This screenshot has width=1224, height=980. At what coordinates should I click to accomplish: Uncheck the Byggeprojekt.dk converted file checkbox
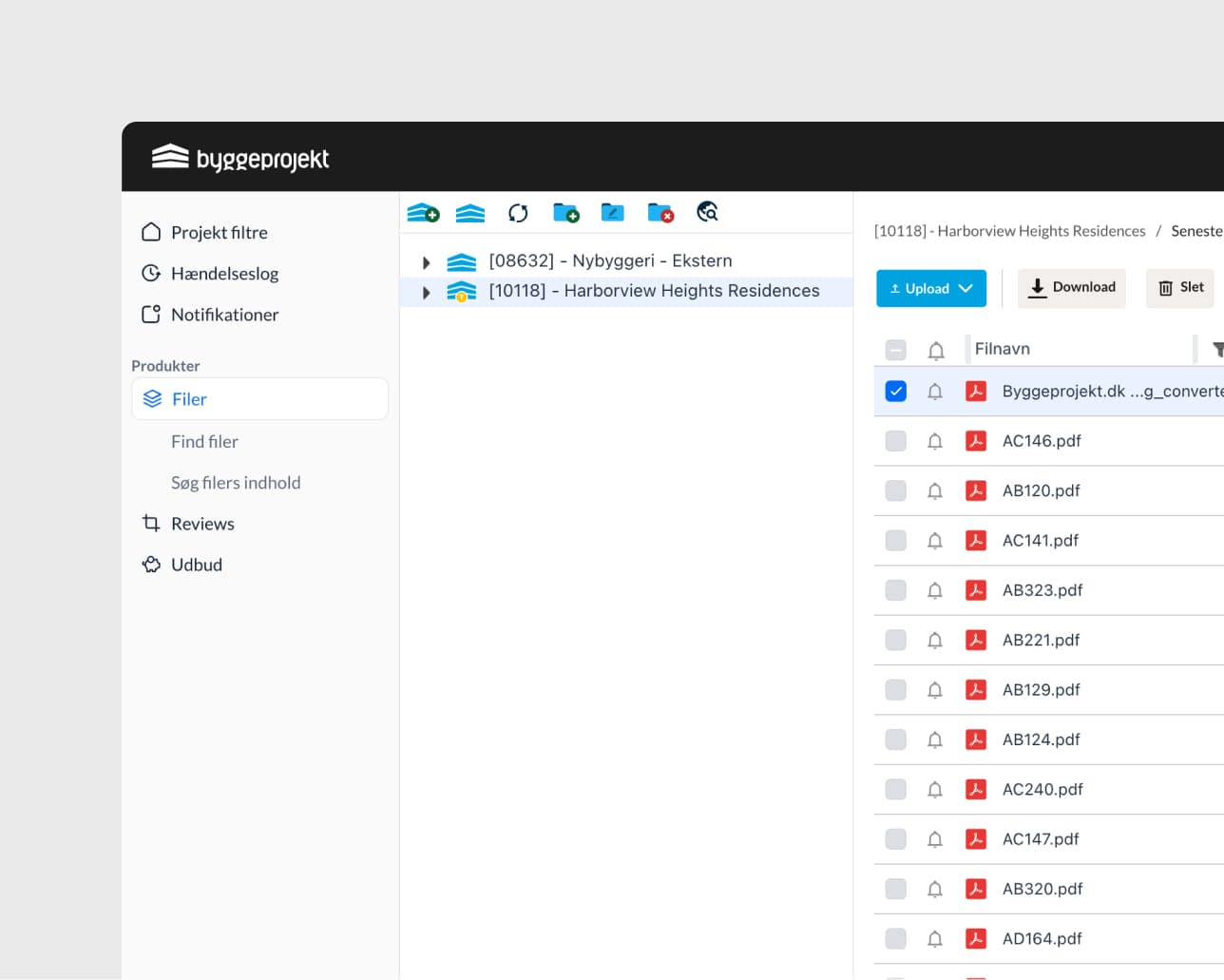[896, 392]
